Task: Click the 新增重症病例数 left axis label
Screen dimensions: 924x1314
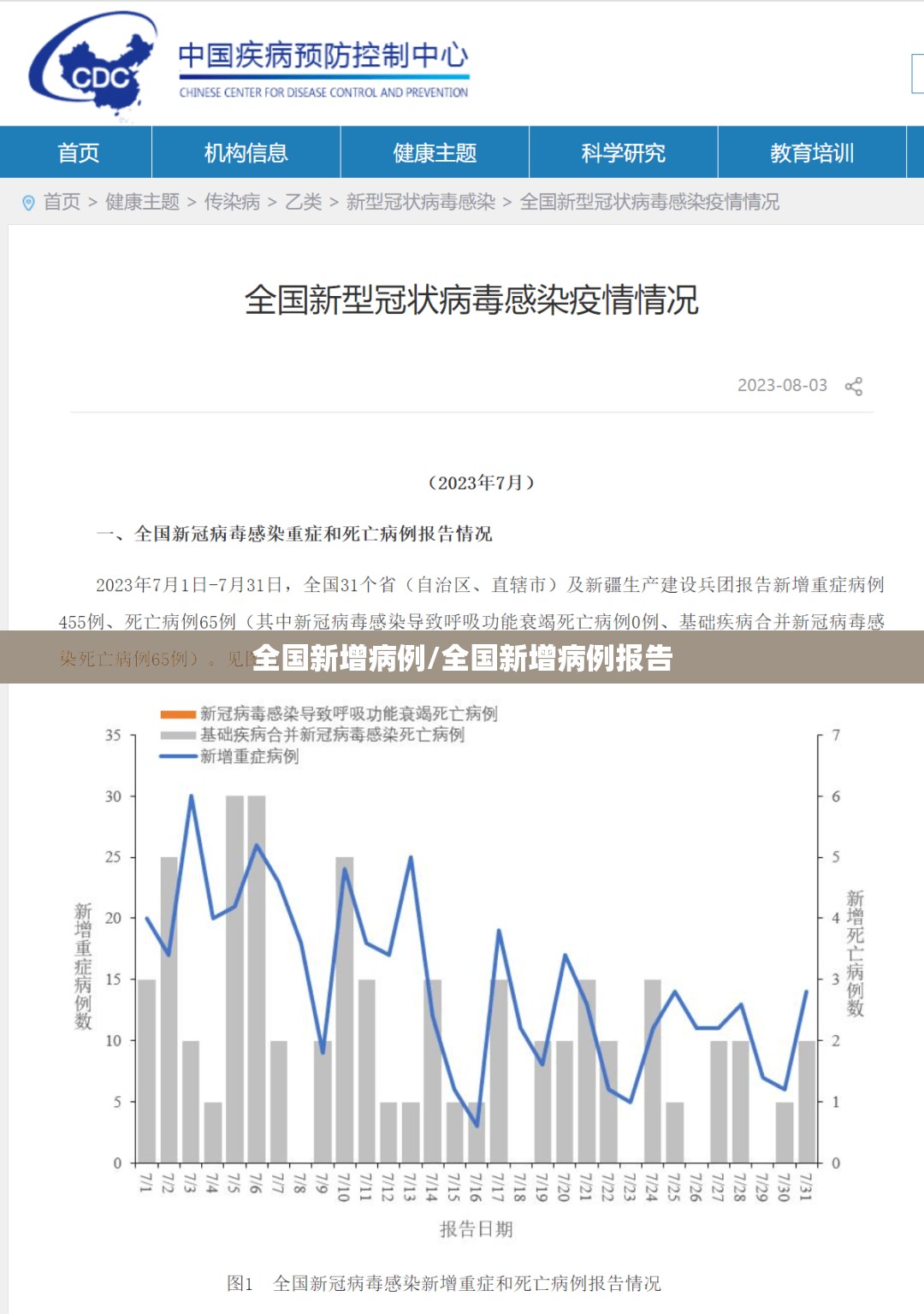Action: coord(83,966)
